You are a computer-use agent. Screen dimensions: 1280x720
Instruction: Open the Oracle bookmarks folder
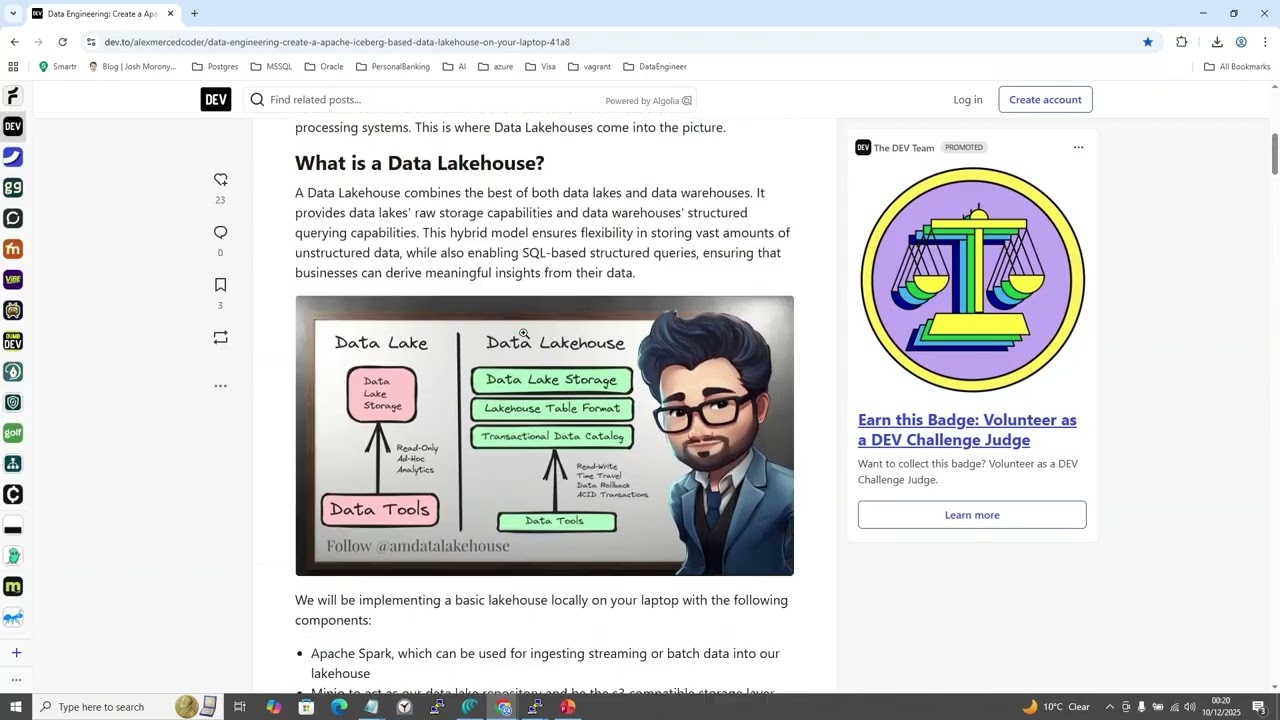click(x=324, y=67)
